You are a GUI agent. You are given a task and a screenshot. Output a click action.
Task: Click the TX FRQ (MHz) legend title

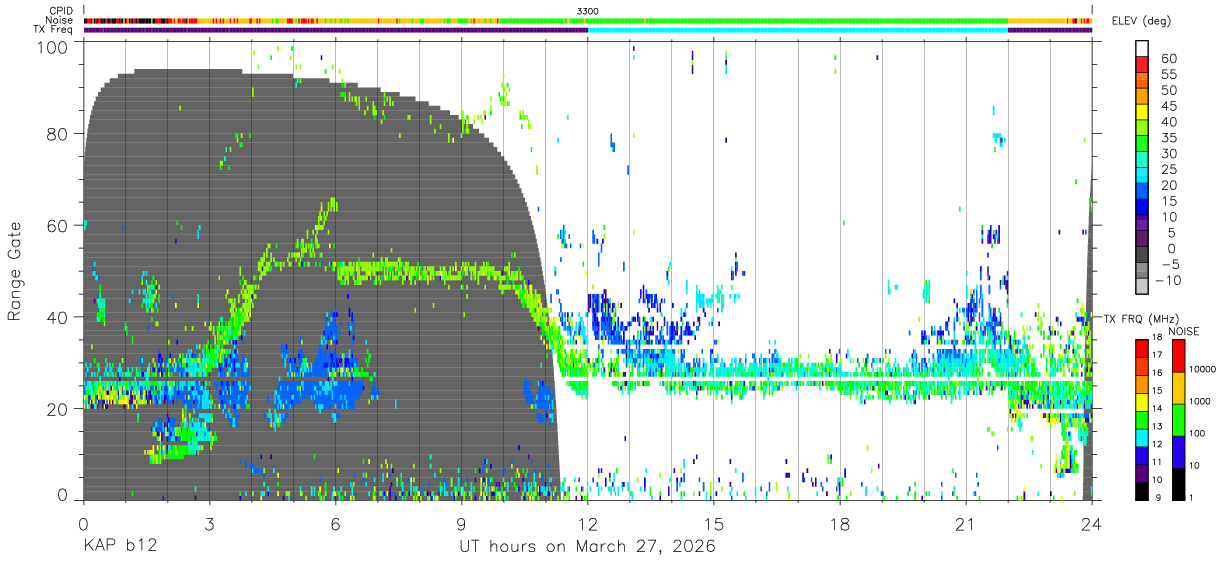1140,318
